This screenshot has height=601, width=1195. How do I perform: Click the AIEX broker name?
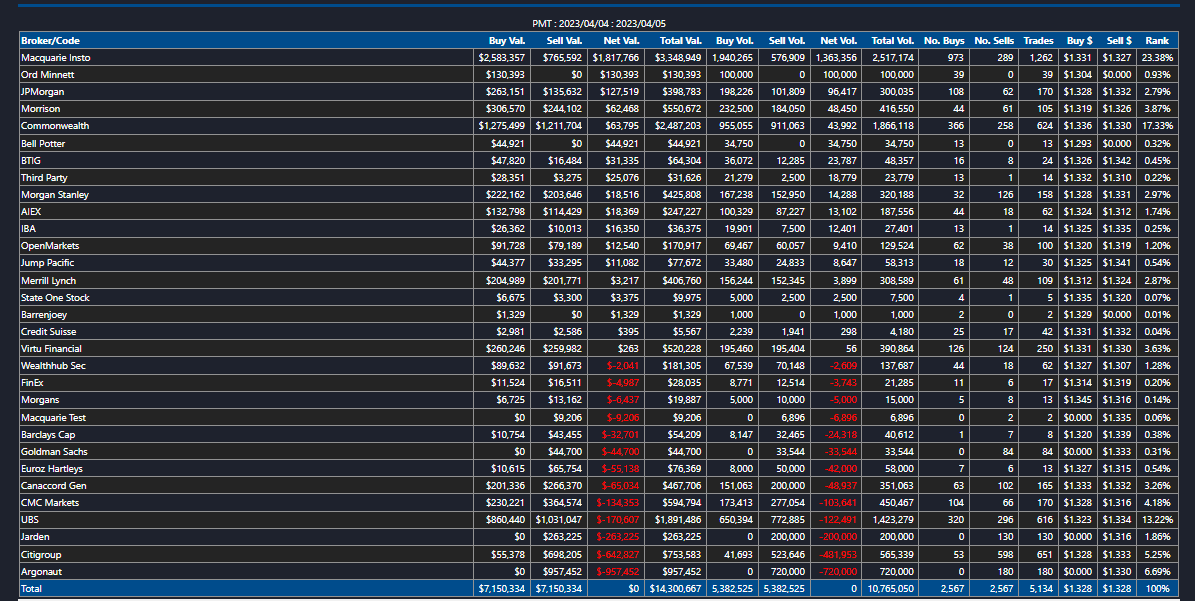[x=31, y=212]
